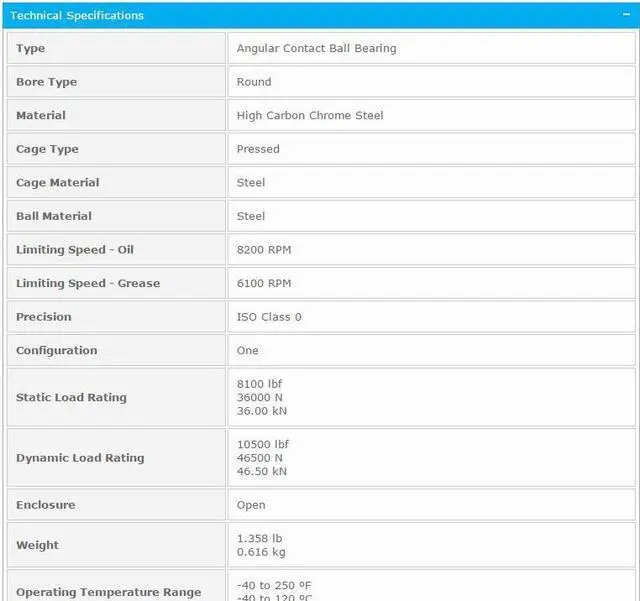Select the 1.358 lb weight value
640x601 pixels.
tap(260, 538)
